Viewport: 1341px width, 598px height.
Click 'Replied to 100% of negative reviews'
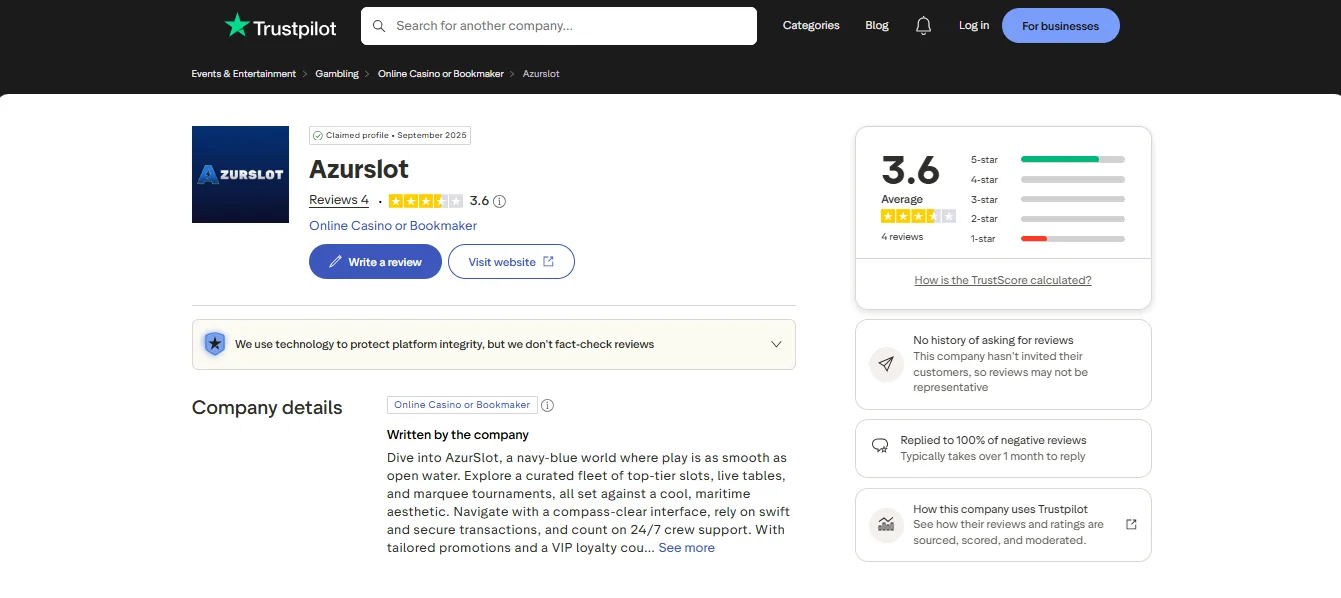pyautogui.click(x=993, y=440)
